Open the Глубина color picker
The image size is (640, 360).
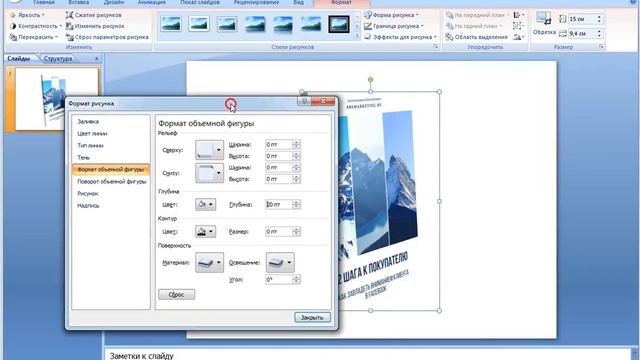point(205,204)
